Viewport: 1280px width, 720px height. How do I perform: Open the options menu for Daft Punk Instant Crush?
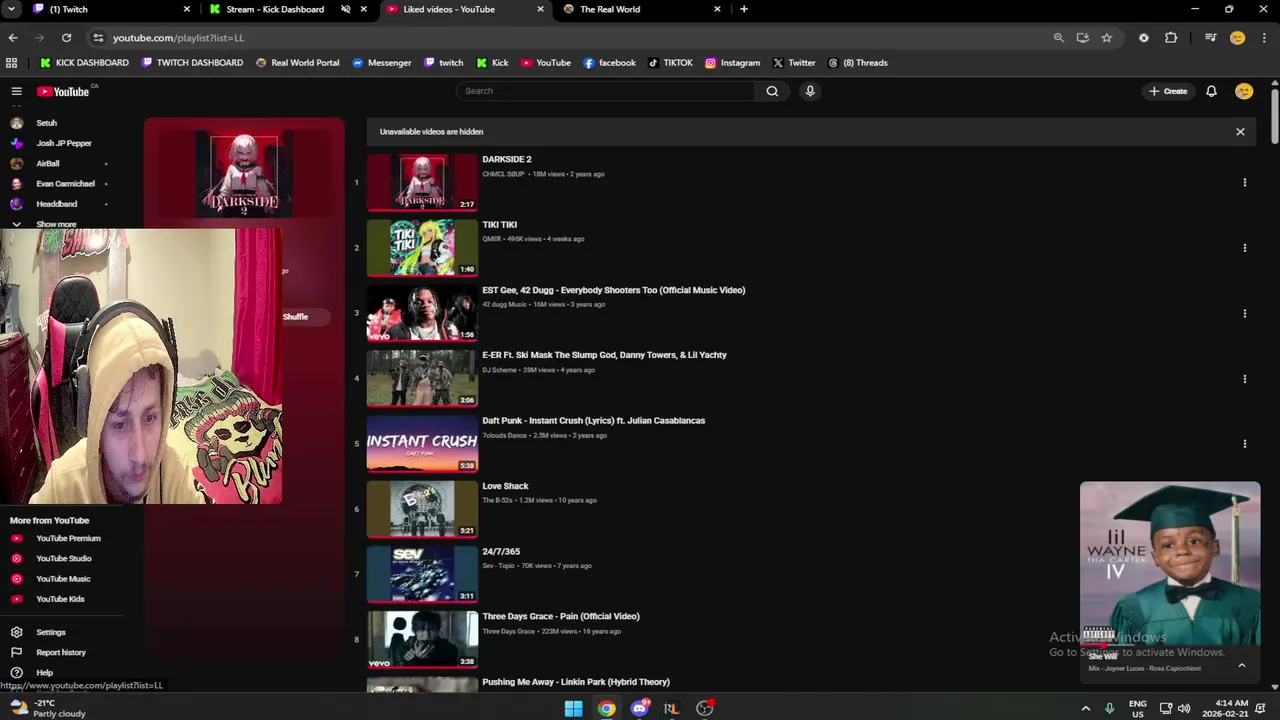click(1245, 444)
